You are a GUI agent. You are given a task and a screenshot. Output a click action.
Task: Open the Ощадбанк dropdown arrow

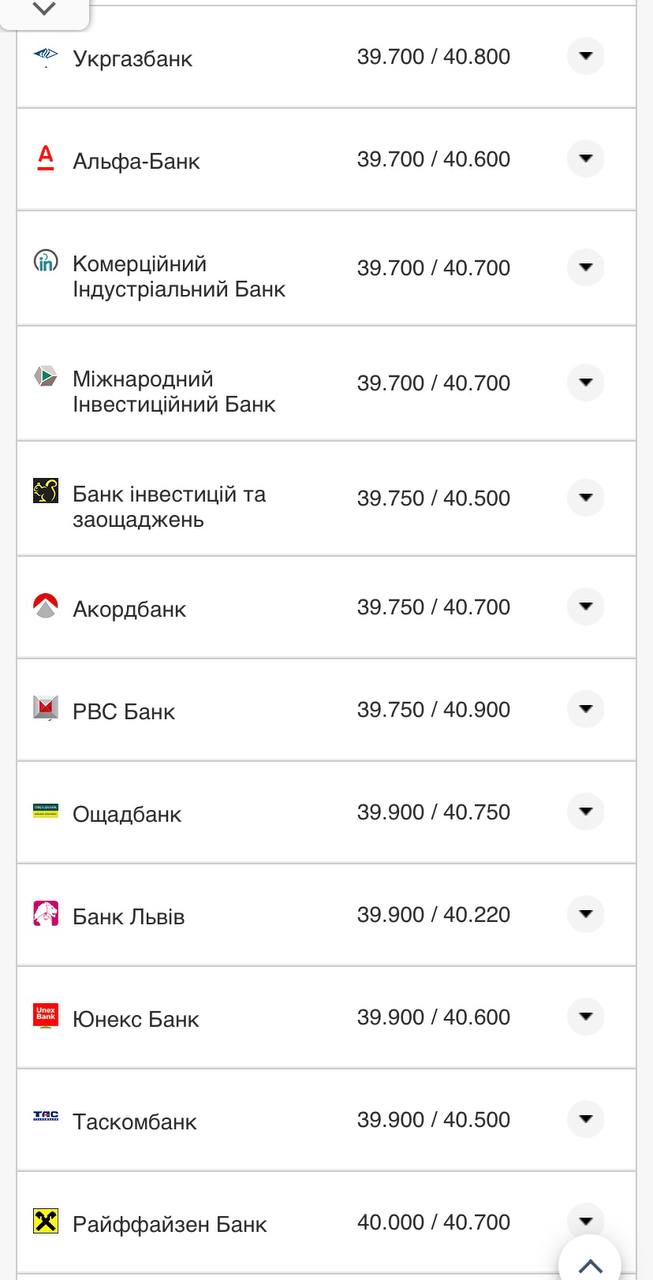585,812
